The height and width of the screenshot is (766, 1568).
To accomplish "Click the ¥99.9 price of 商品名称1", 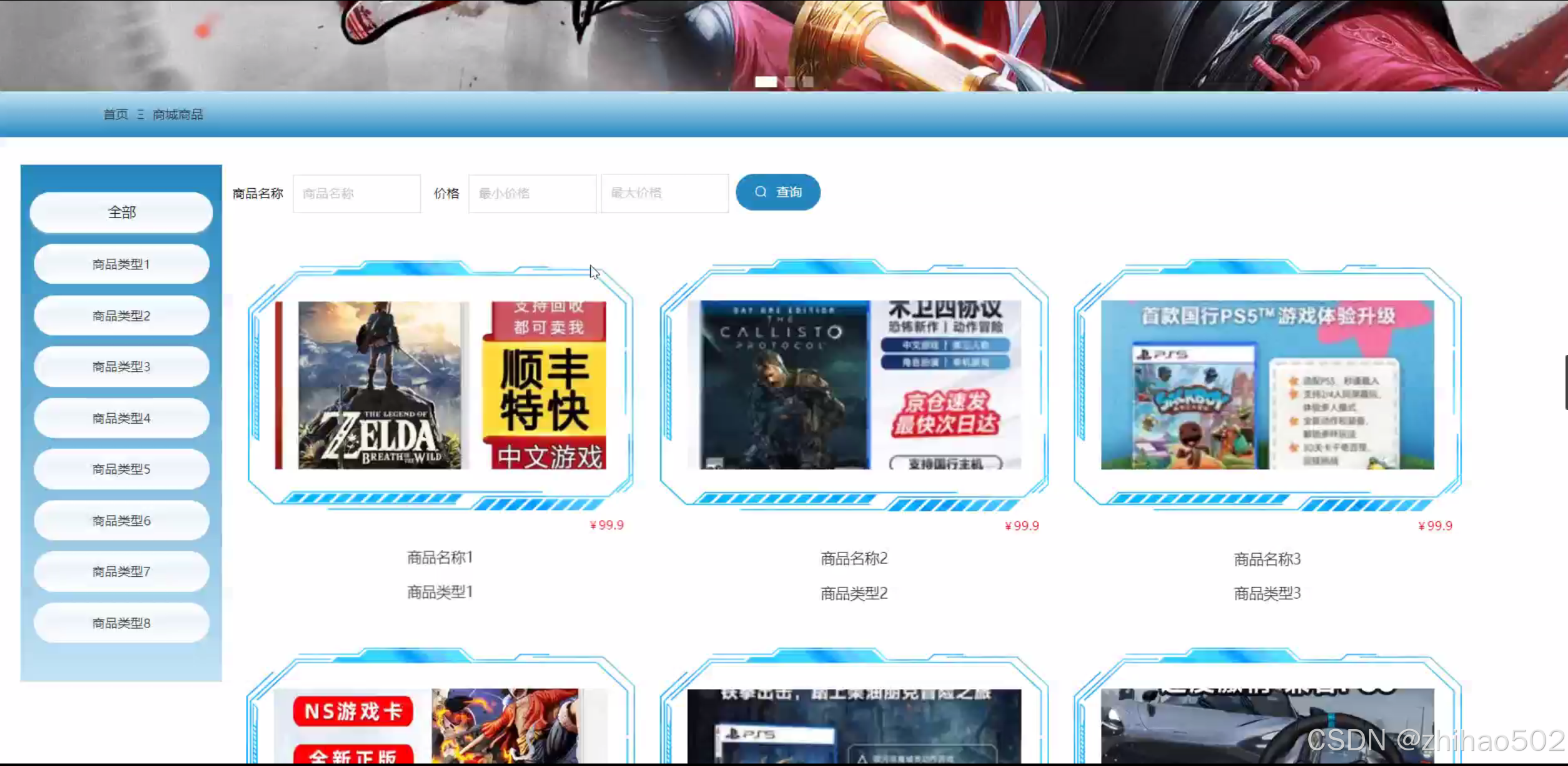I will click(x=607, y=525).
